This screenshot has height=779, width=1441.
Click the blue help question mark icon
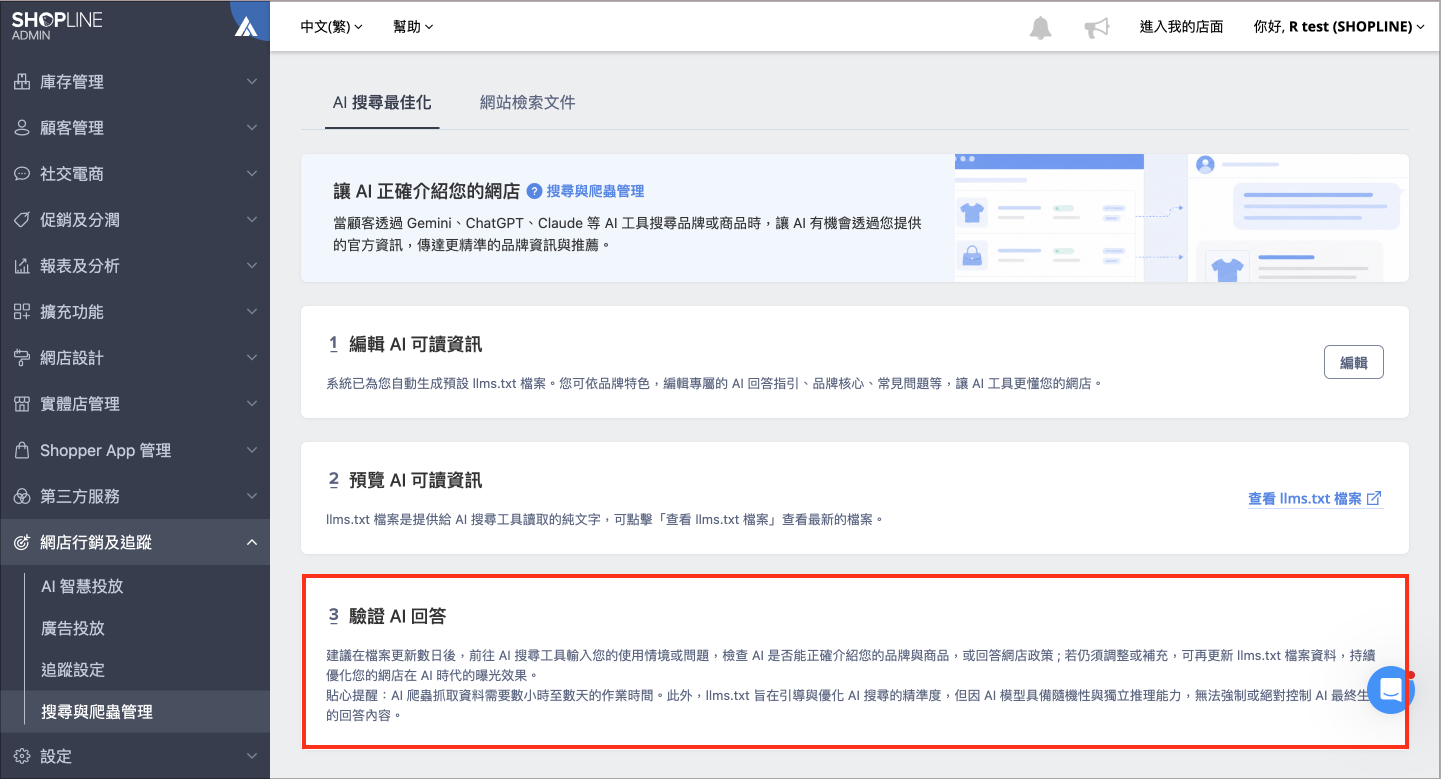(x=534, y=191)
